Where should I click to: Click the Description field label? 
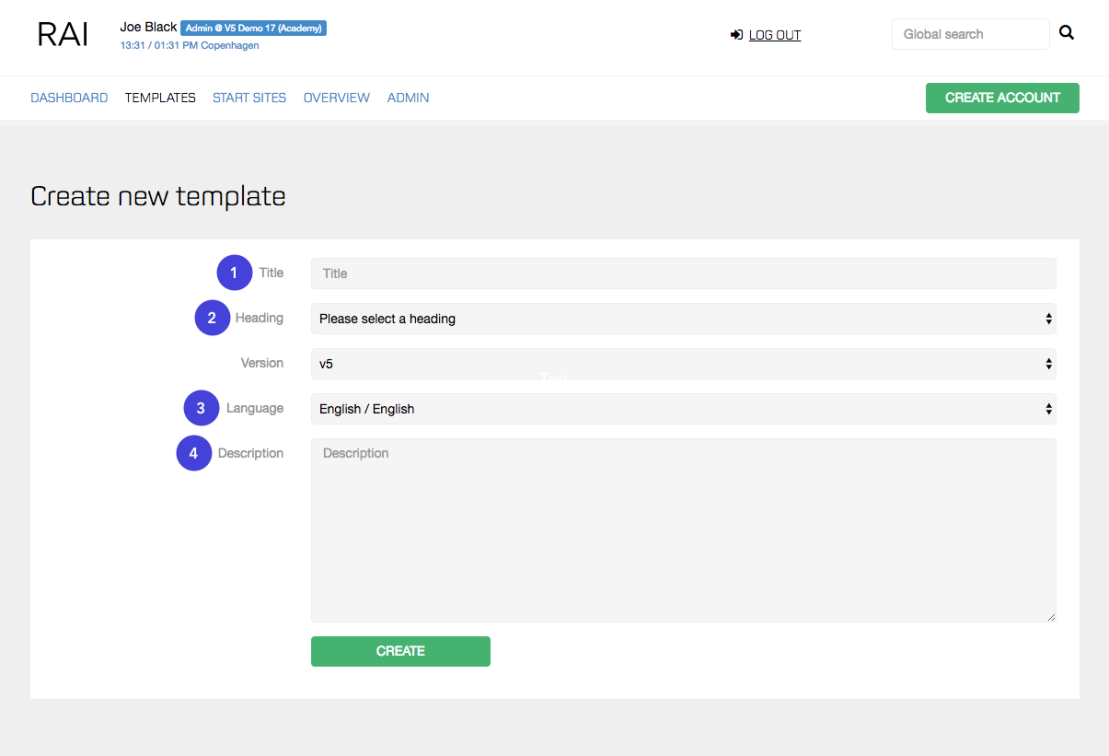250,453
